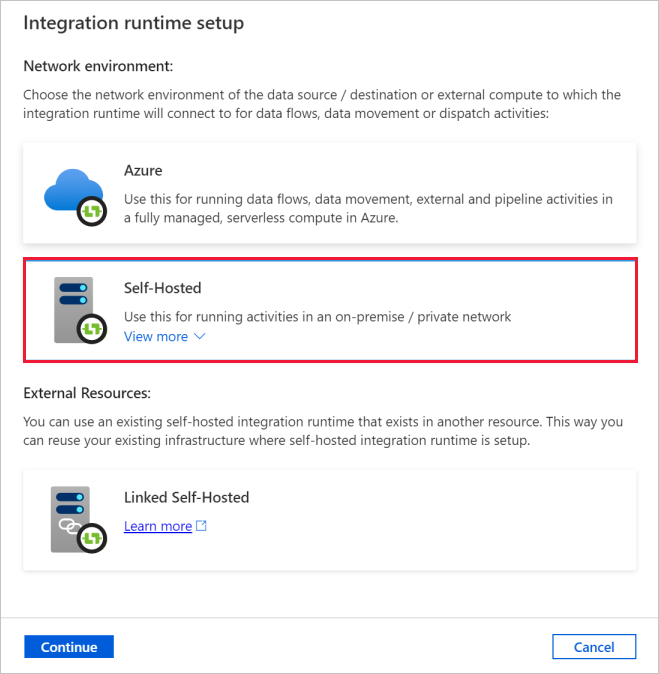The height and width of the screenshot is (674, 659).
Task: Click the external link icon beside Learn more
Action: (x=202, y=526)
